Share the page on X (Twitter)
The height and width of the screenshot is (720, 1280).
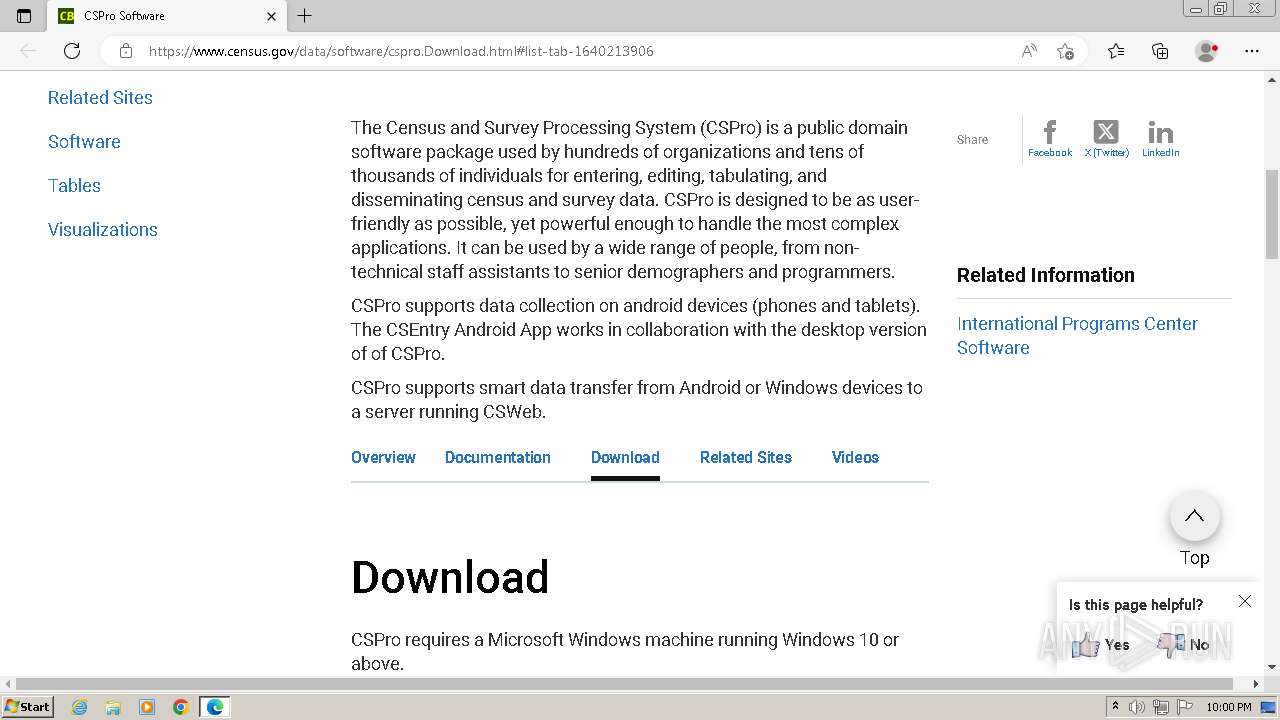(x=1106, y=138)
